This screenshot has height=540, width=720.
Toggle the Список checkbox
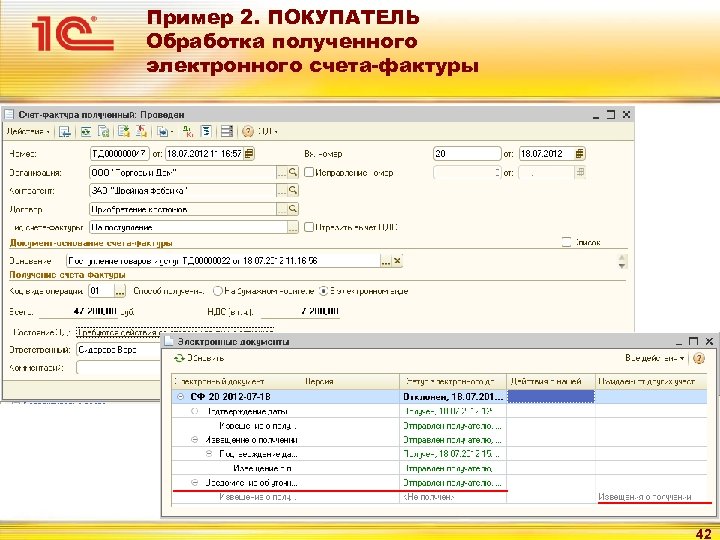(x=567, y=242)
